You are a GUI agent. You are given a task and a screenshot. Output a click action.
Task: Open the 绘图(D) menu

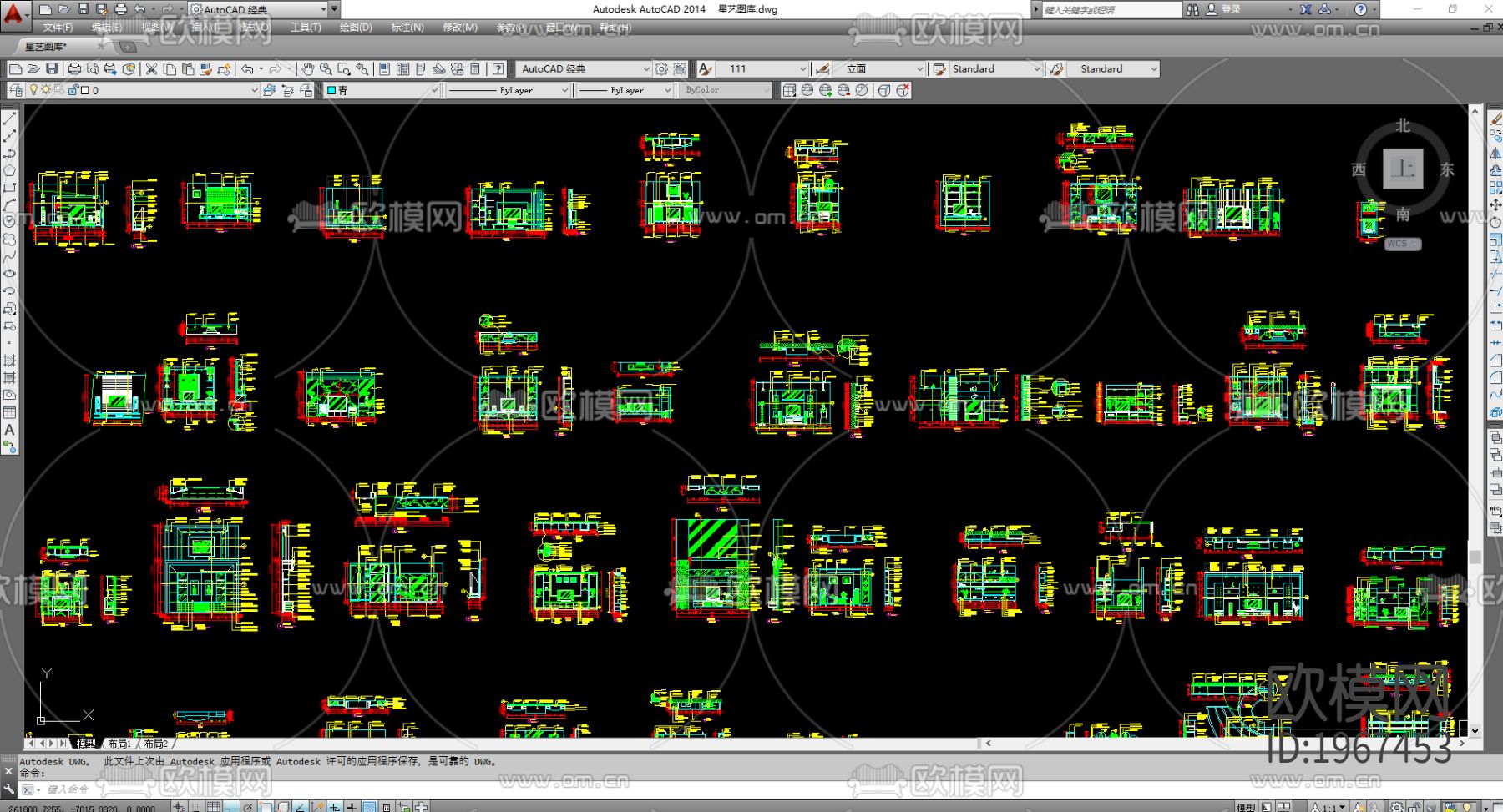coord(356,28)
